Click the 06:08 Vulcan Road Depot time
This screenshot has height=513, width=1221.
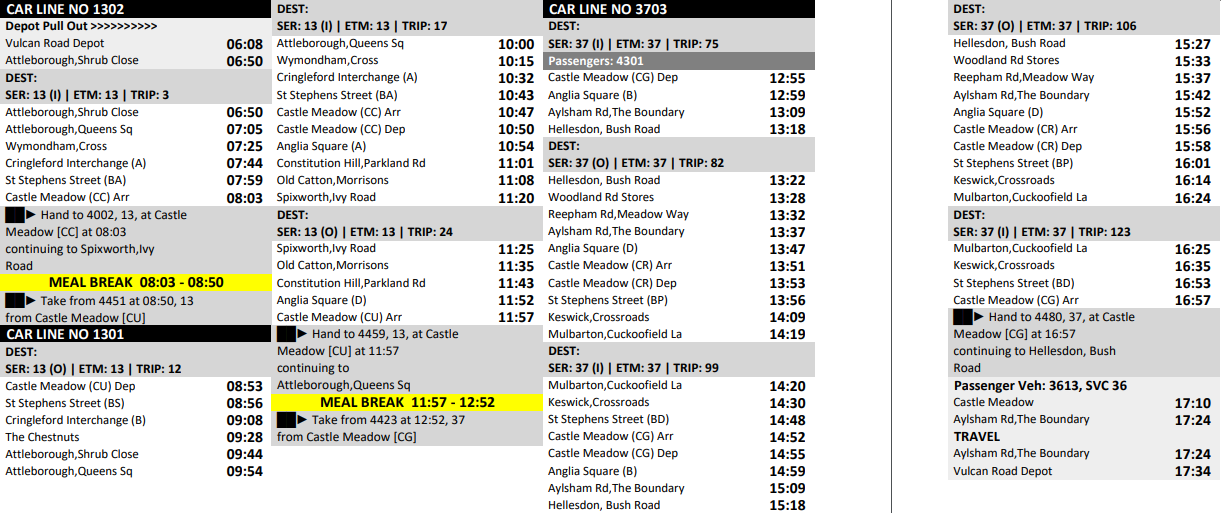(x=244, y=44)
